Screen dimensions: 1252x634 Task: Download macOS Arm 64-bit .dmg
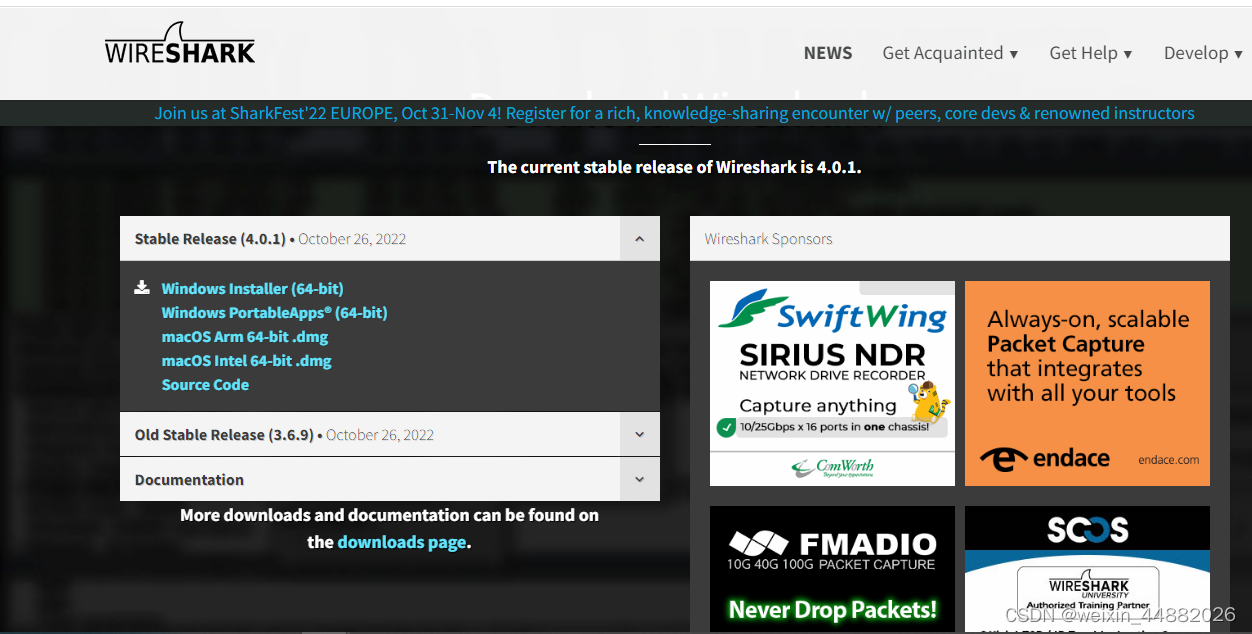(245, 336)
